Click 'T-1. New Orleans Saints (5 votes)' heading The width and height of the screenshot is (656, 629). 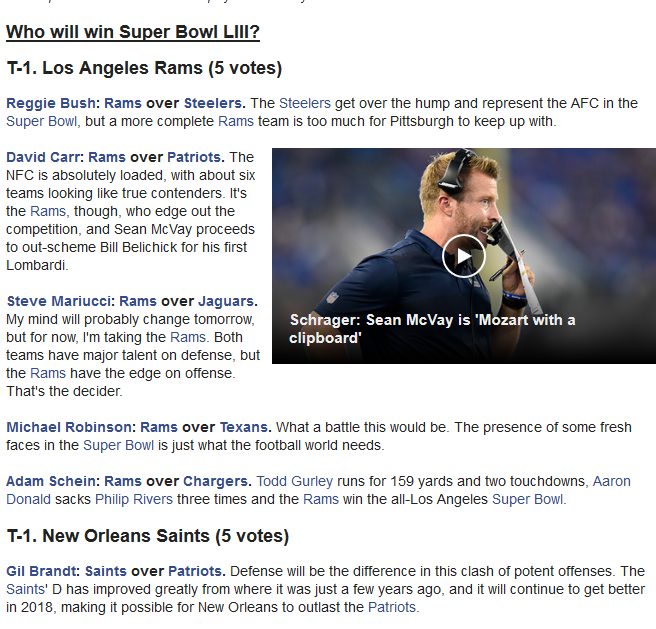coord(148,536)
